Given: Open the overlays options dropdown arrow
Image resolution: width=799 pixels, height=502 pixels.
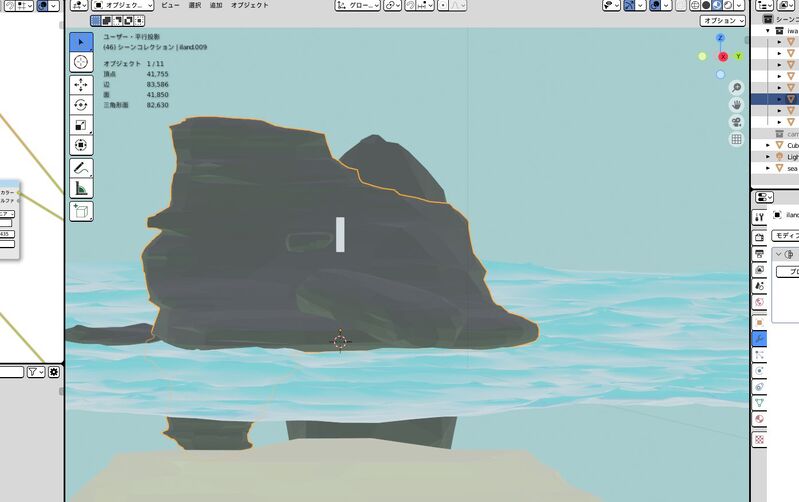Looking at the screenshot, I should click(666, 5).
